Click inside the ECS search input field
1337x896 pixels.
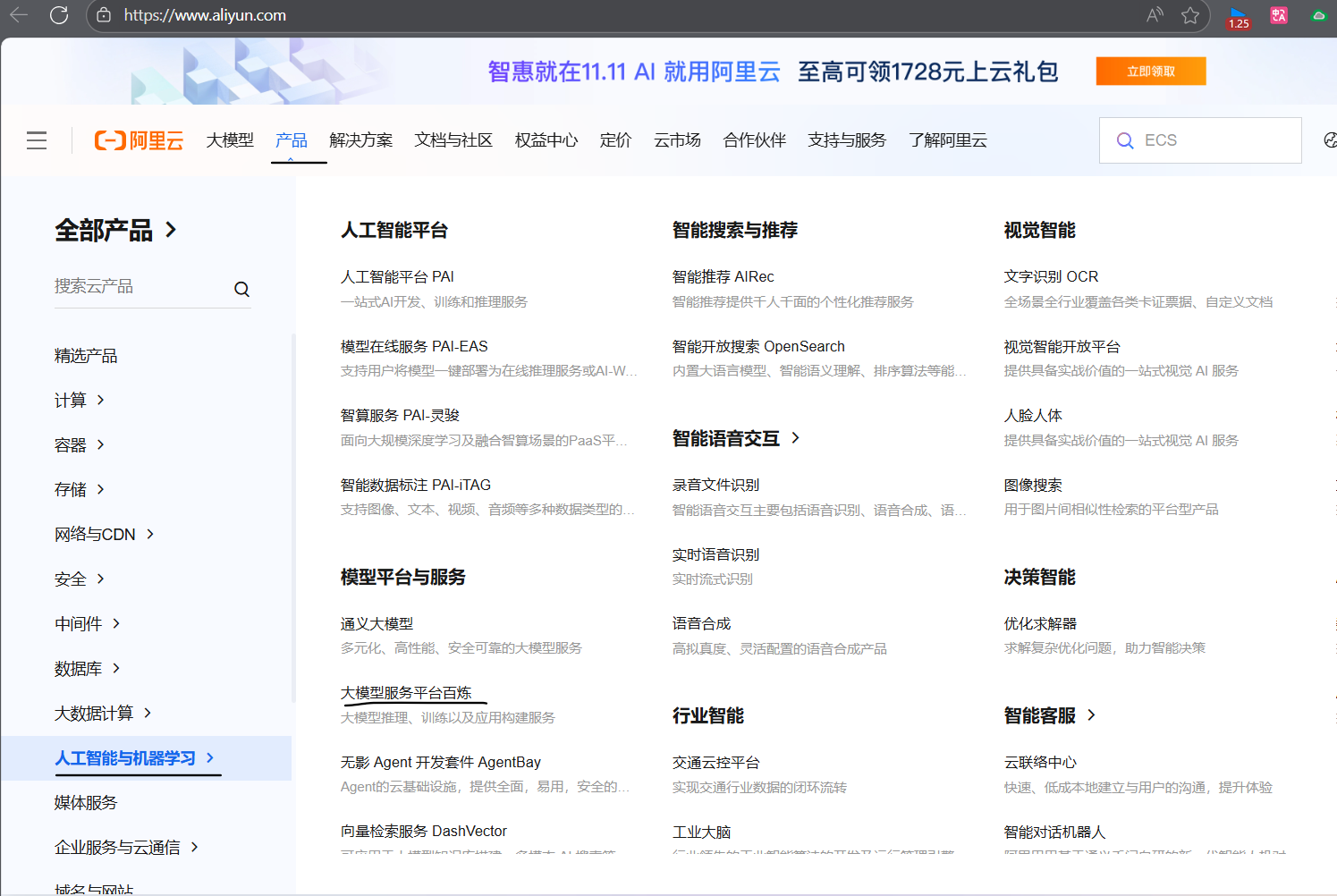(1207, 139)
